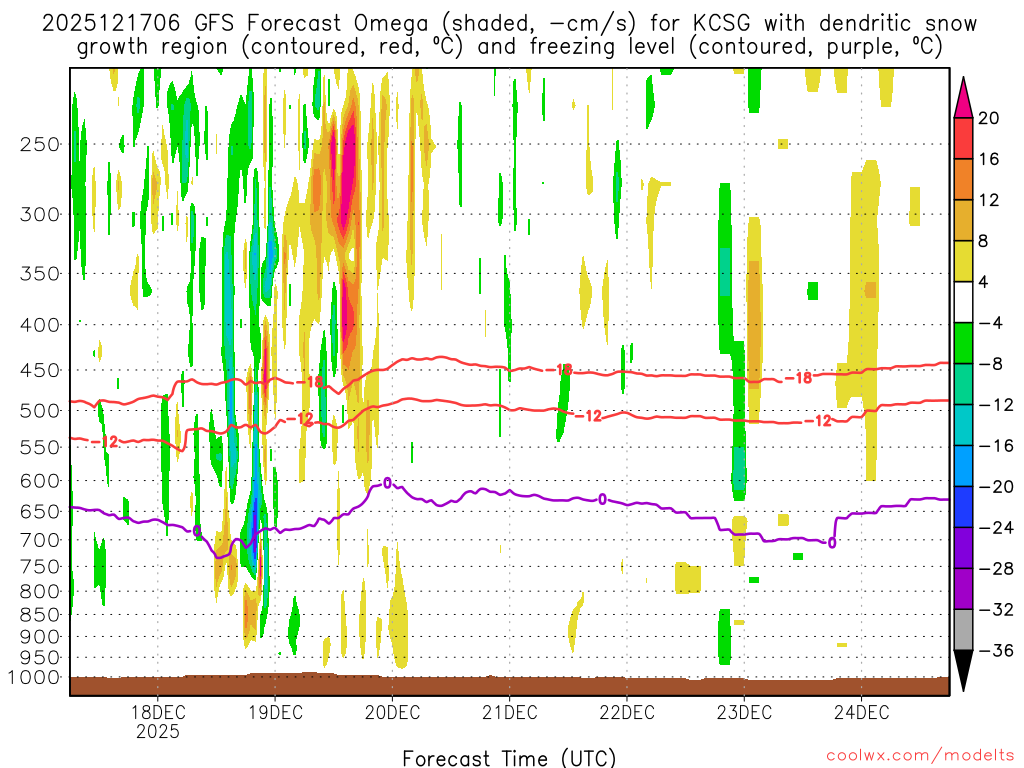Pick the red 16 to 20 colorbar swatch

pos(963,138)
